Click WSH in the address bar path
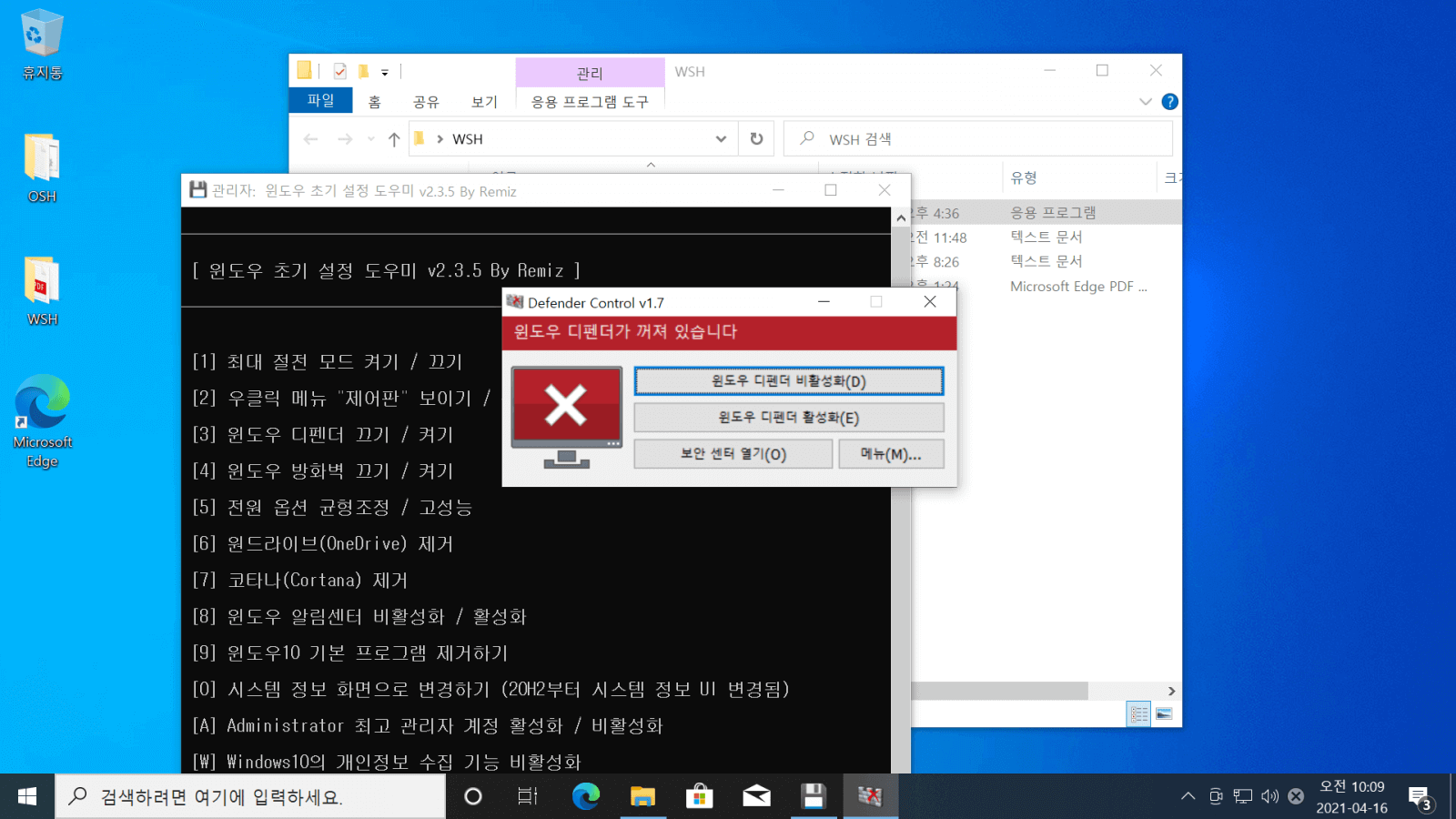Viewport: 1456px width, 819px height. pyautogui.click(x=468, y=139)
